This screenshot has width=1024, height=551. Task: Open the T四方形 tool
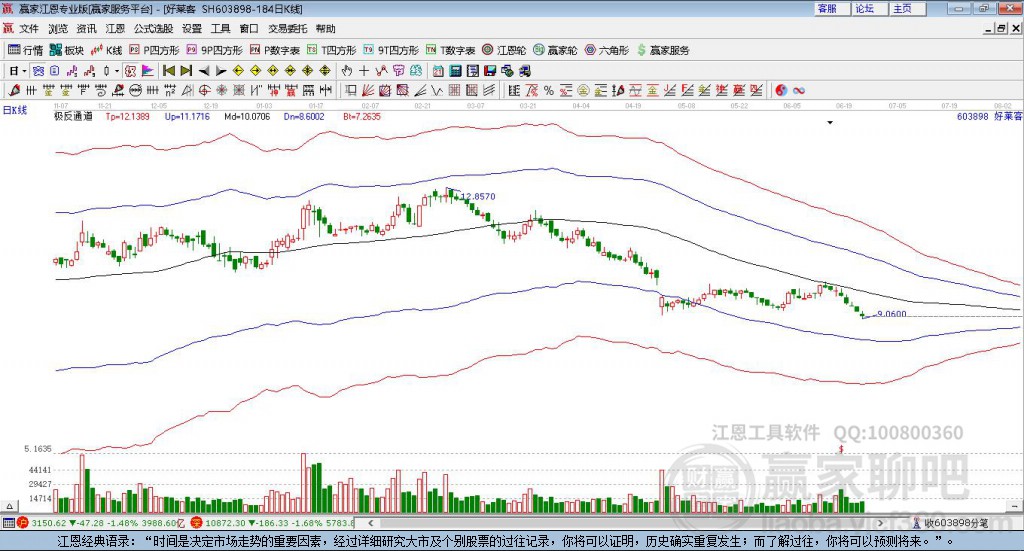point(331,50)
